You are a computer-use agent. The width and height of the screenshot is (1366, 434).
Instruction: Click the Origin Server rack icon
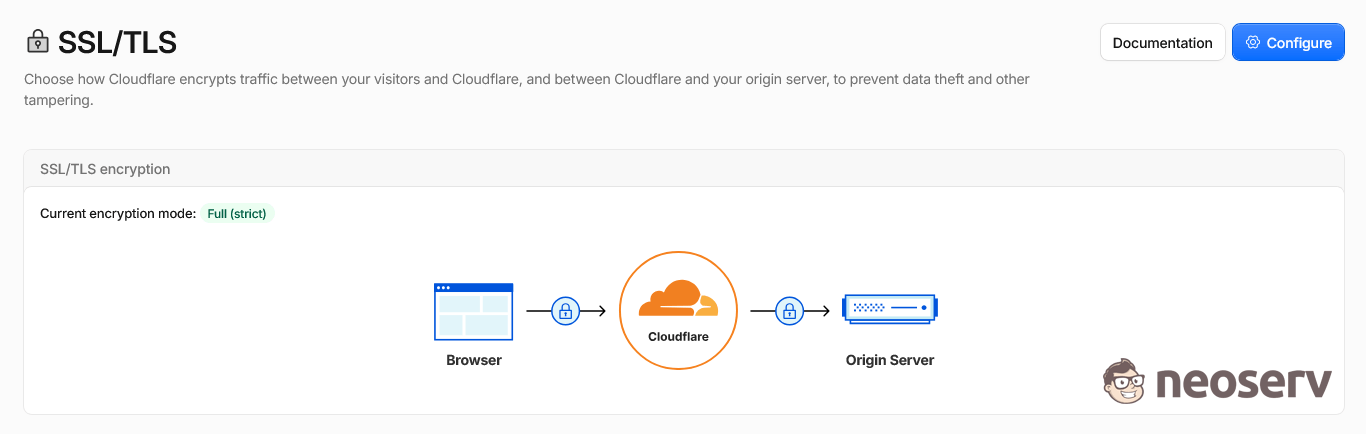[x=890, y=309]
